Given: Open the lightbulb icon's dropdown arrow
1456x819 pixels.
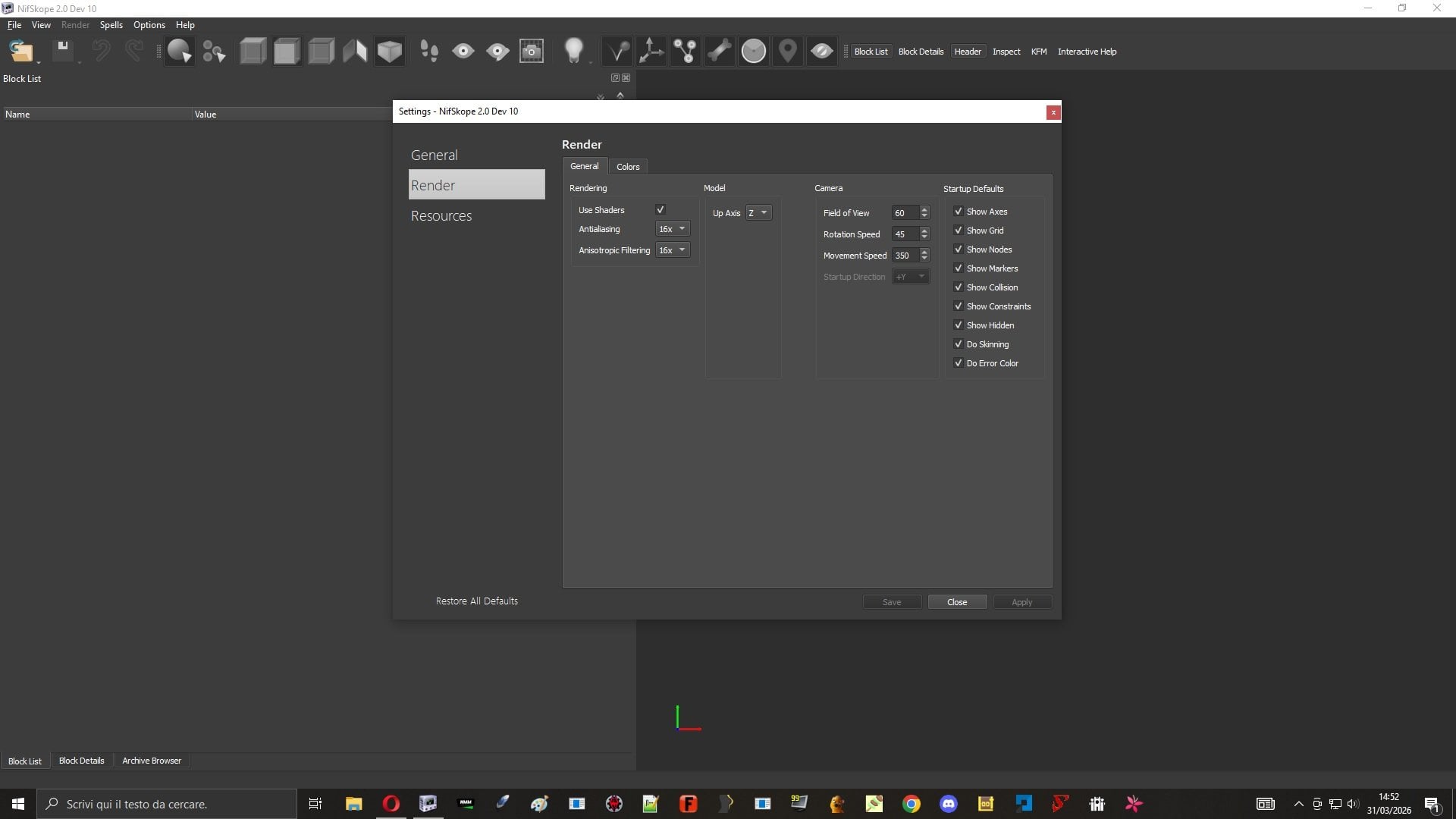Looking at the screenshot, I should tap(590, 61).
